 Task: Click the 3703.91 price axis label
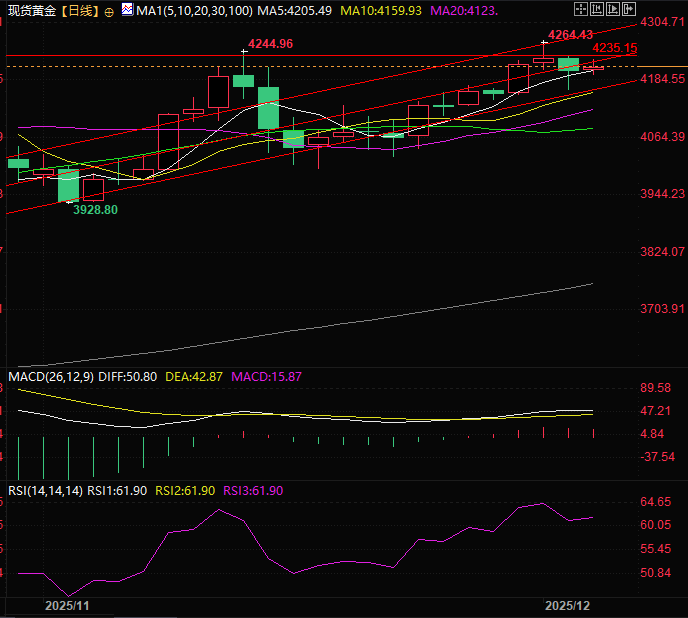click(x=662, y=309)
